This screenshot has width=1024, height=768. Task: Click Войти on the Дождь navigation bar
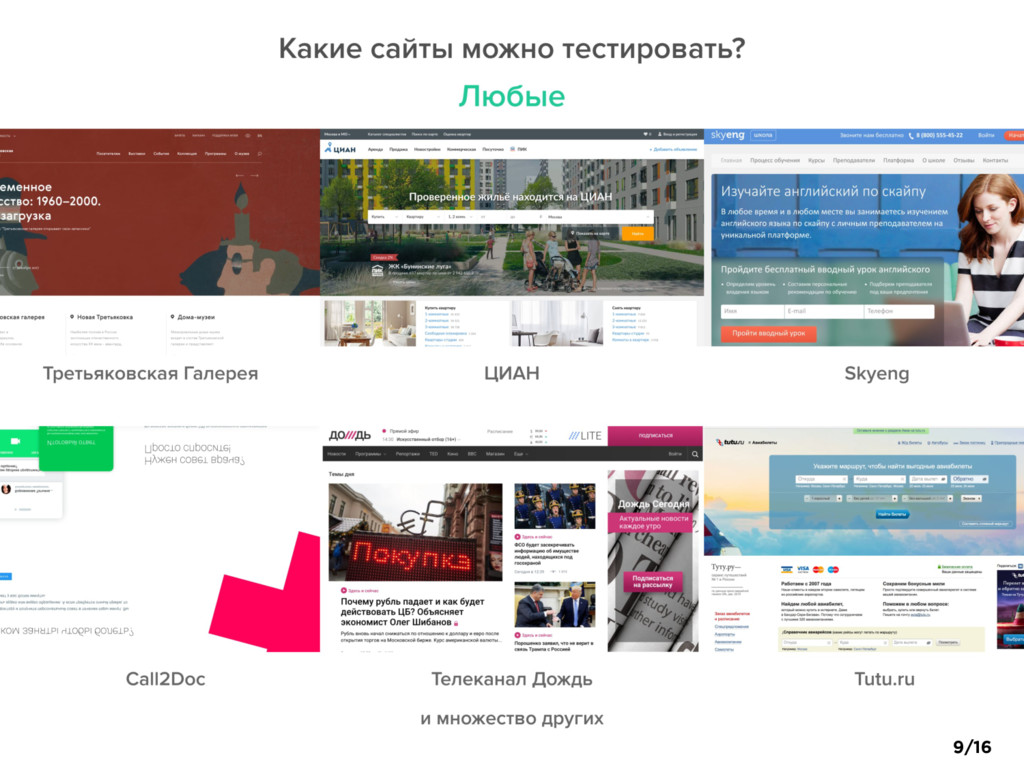pos(675,454)
